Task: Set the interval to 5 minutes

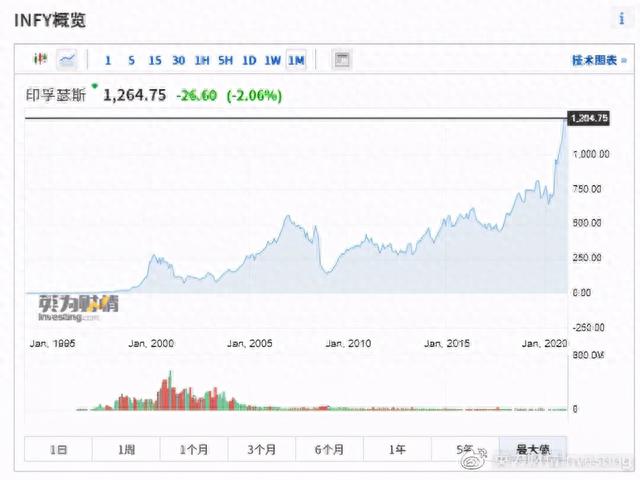Action: pyautogui.click(x=131, y=60)
